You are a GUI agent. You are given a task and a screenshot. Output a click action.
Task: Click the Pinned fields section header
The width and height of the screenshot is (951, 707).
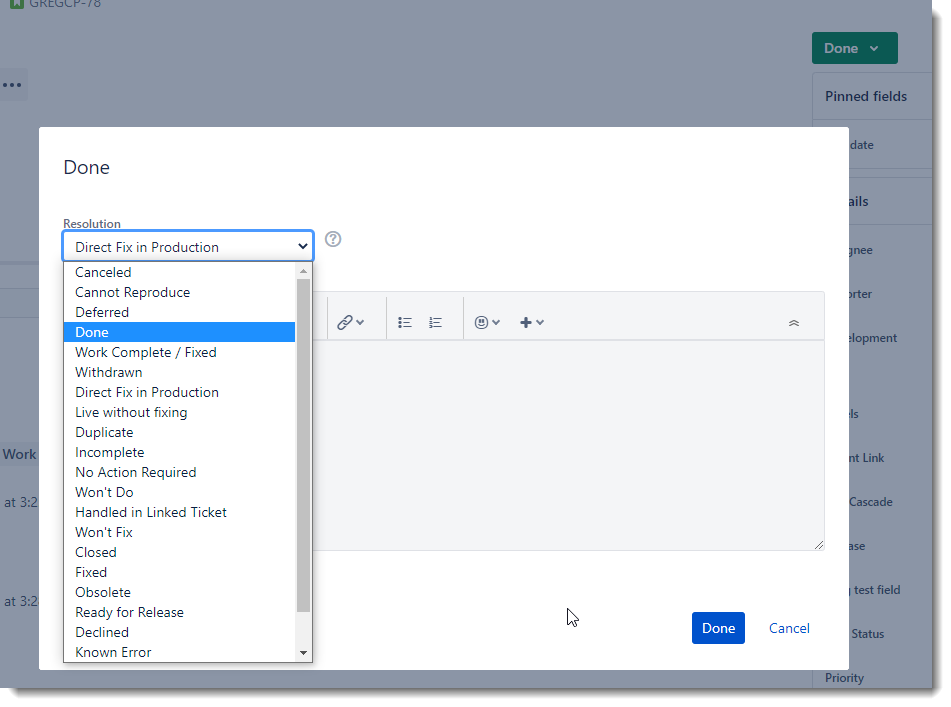point(866,96)
